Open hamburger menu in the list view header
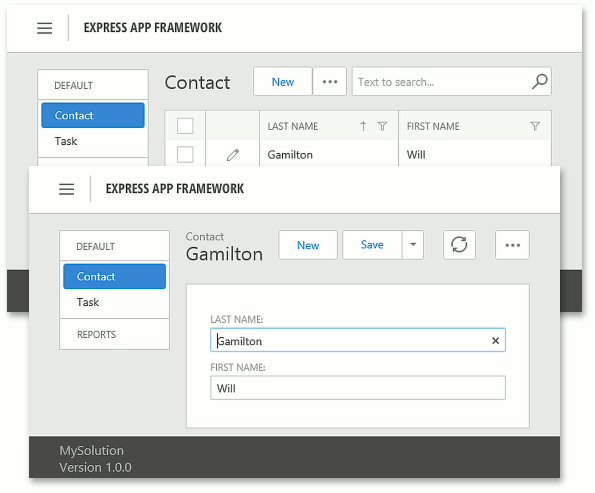 [44, 28]
